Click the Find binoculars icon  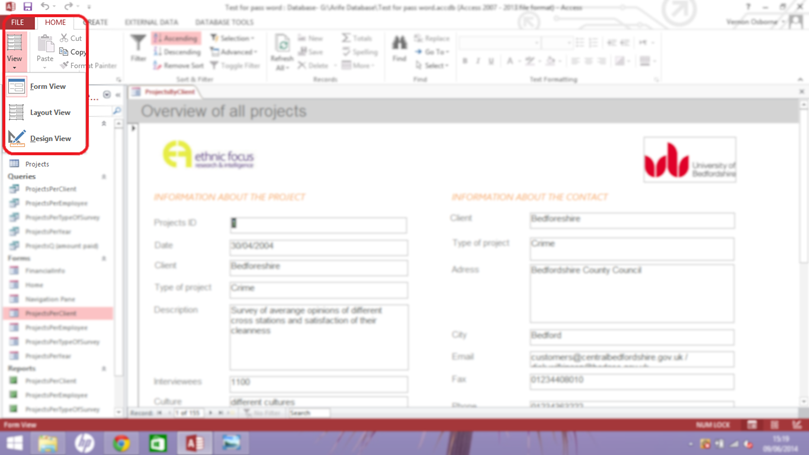[399, 44]
